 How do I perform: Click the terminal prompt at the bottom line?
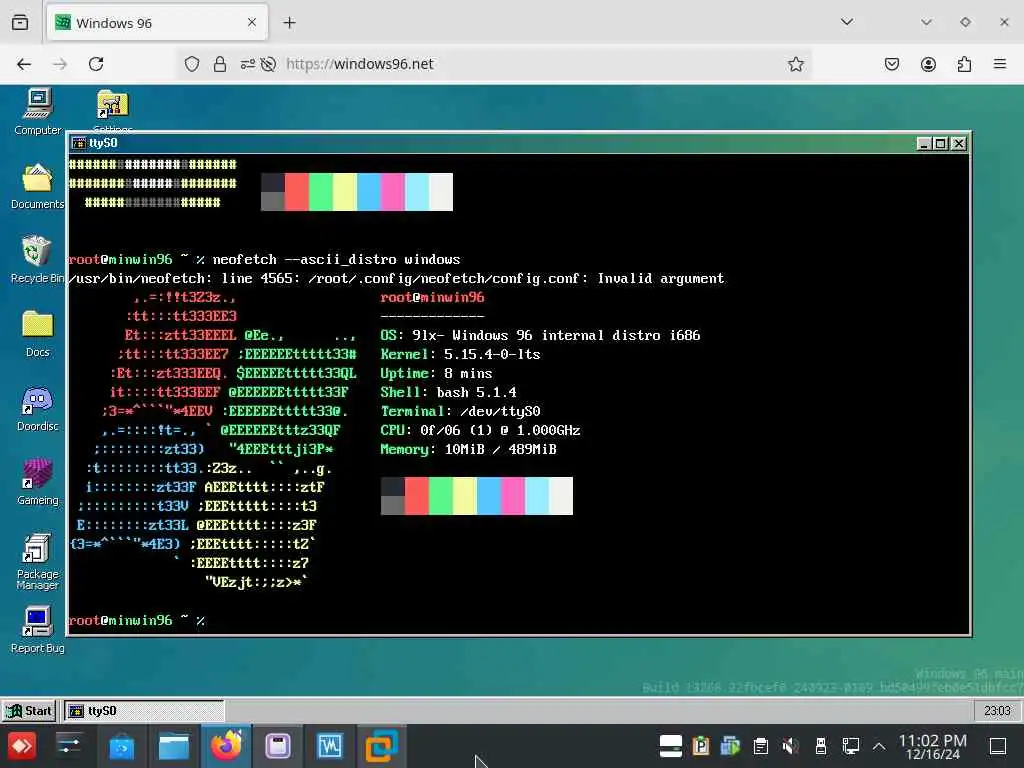pyautogui.click(x=137, y=620)
